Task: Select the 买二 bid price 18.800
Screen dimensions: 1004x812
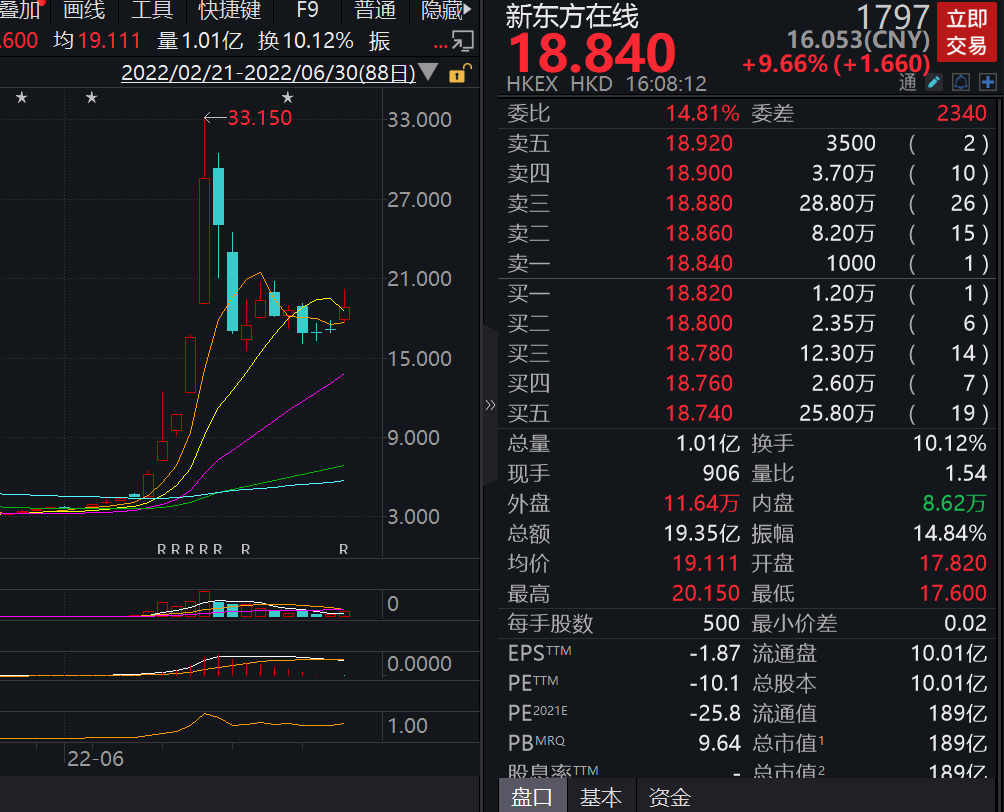Action: pos(699,323)
